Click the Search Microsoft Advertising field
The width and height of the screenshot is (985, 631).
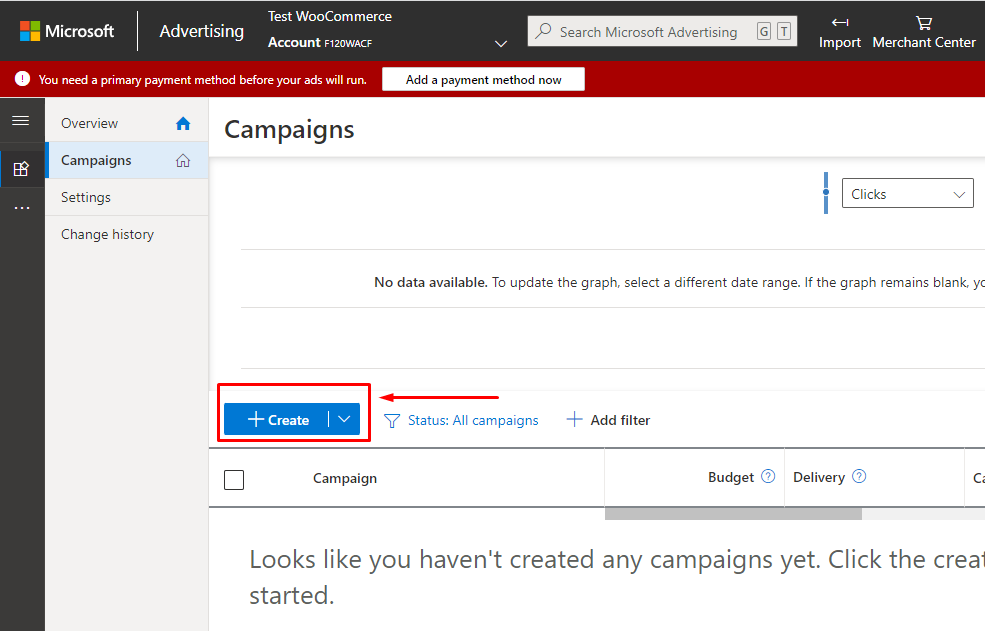click(x=662, y=31)
